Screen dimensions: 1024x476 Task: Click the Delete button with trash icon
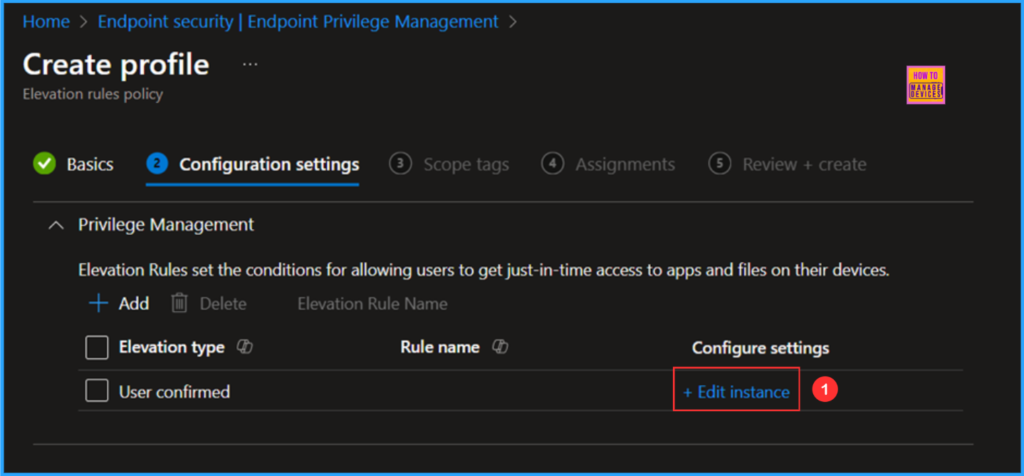pyautogui.click(x=209, y=304)
